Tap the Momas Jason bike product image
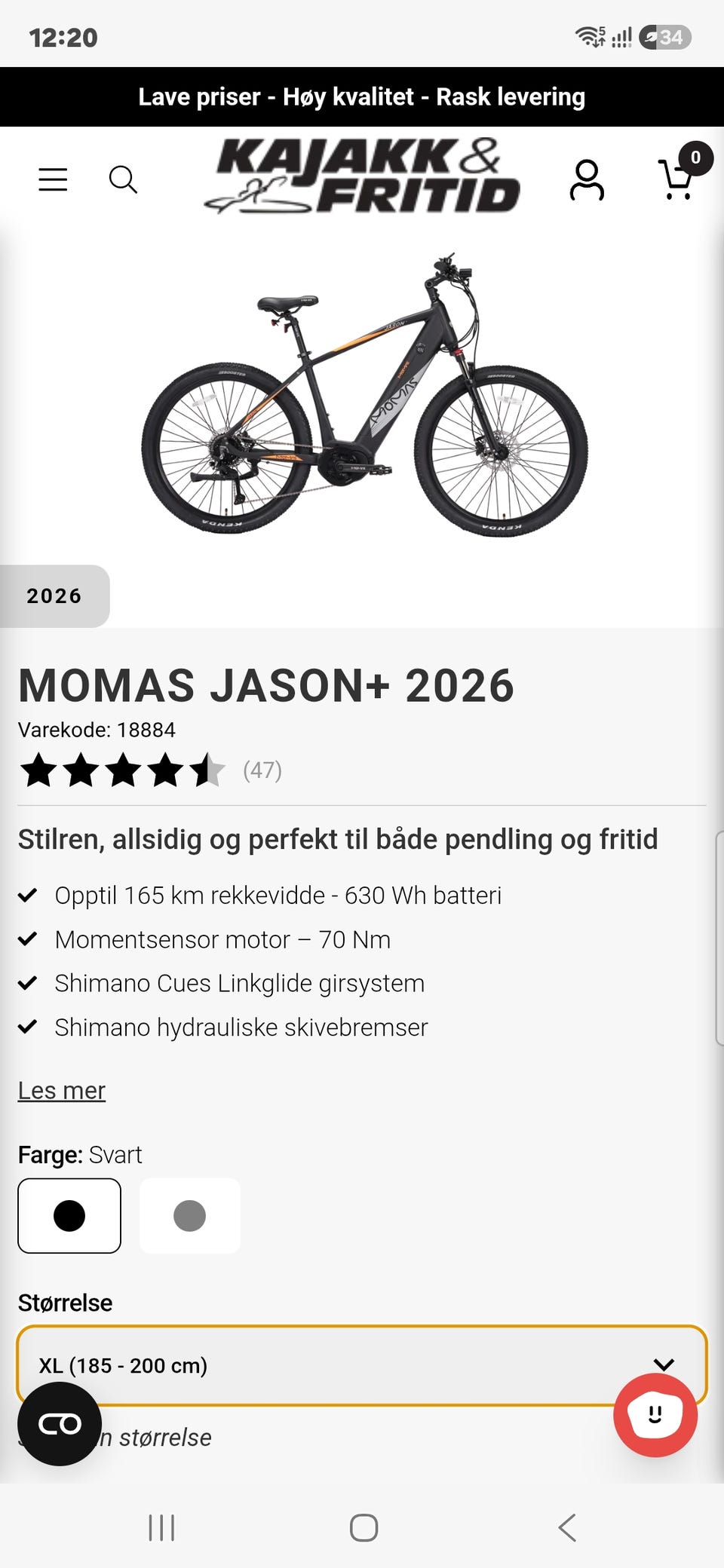The image size is (724, 1568). 365,394
